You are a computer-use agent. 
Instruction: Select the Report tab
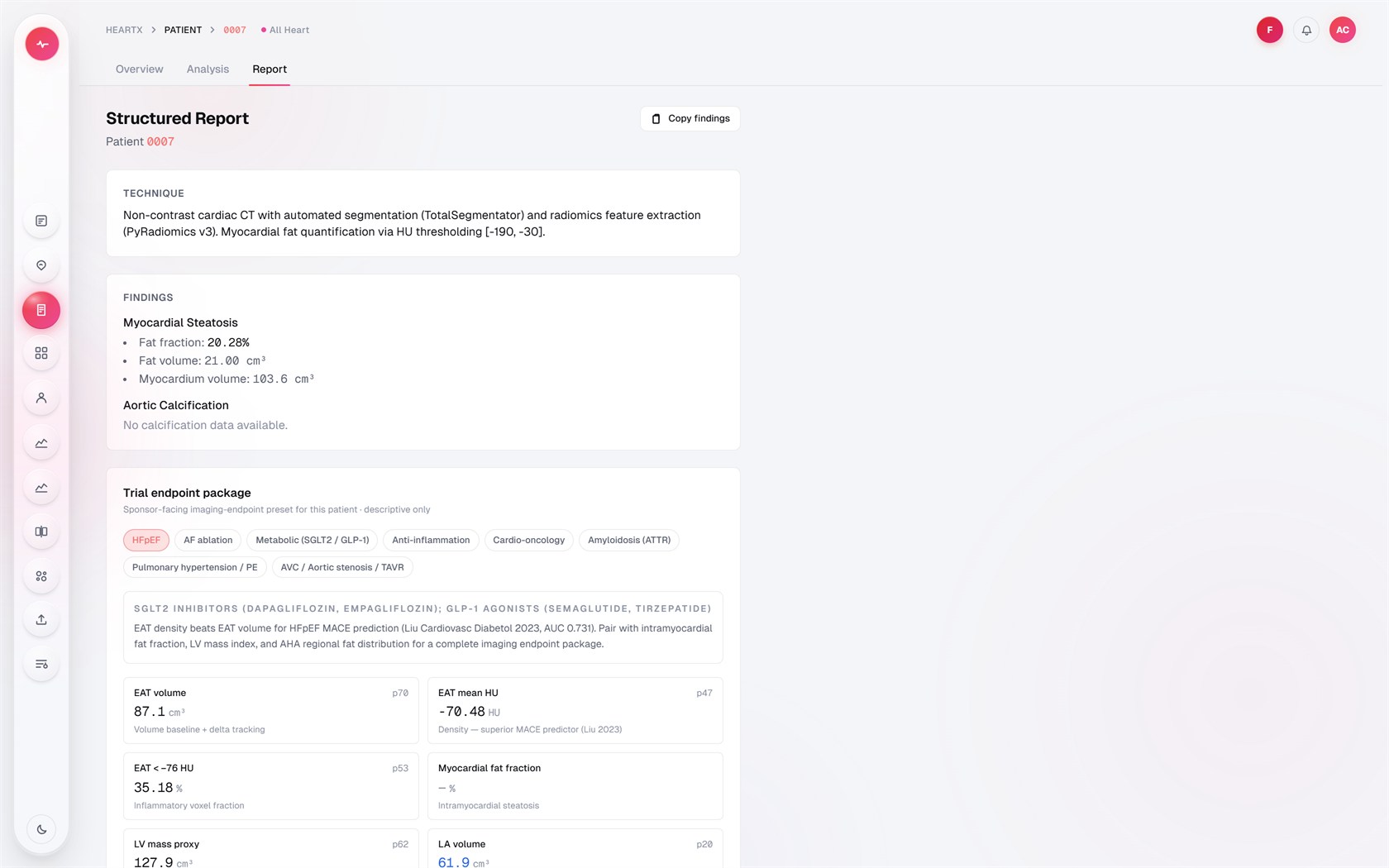tap(270, 69)
